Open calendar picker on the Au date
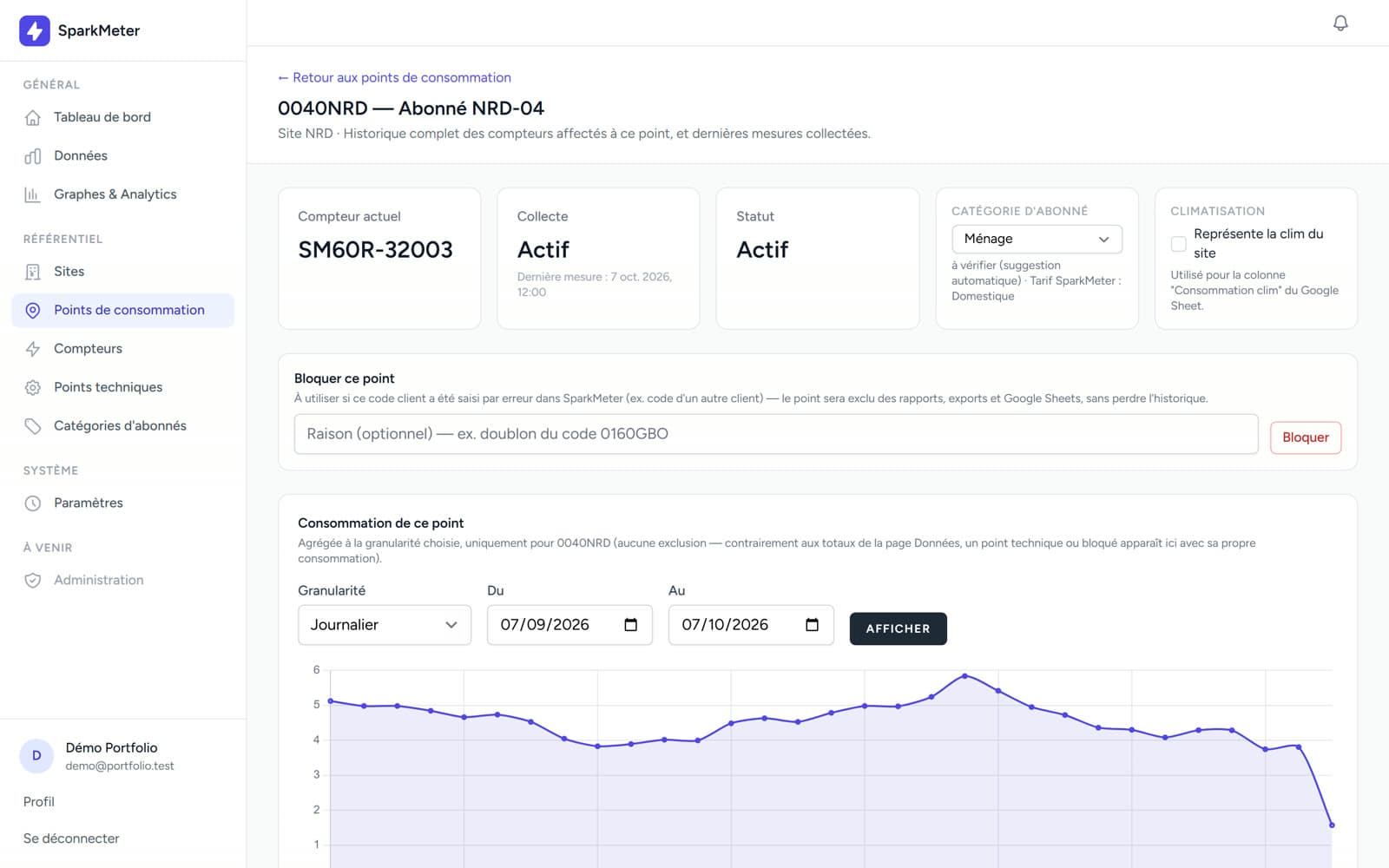This screenshot has width=1389, height=868. 813,625
